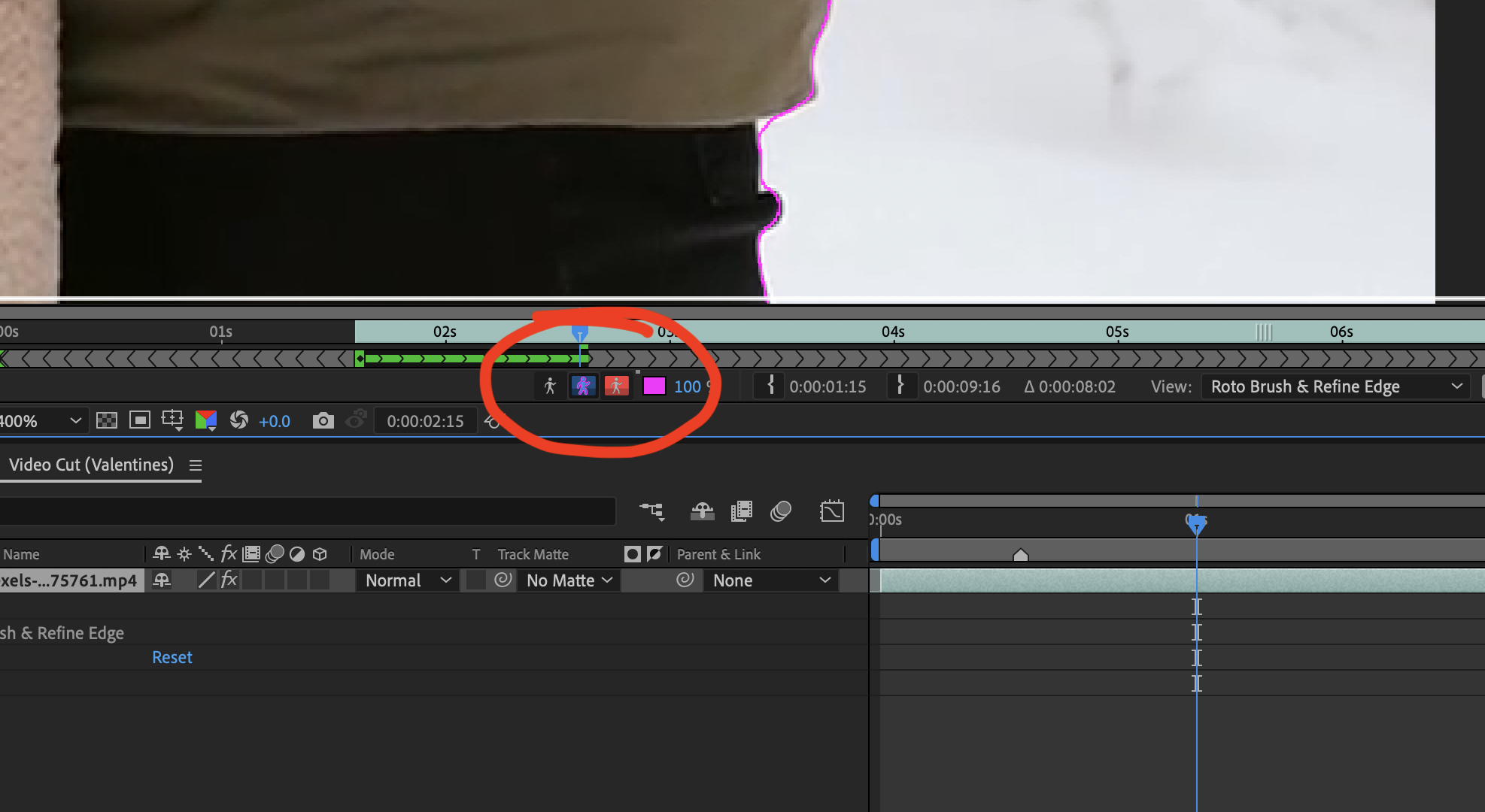
Task: Click the Graph Editor icon
Action: click(831, 511)
